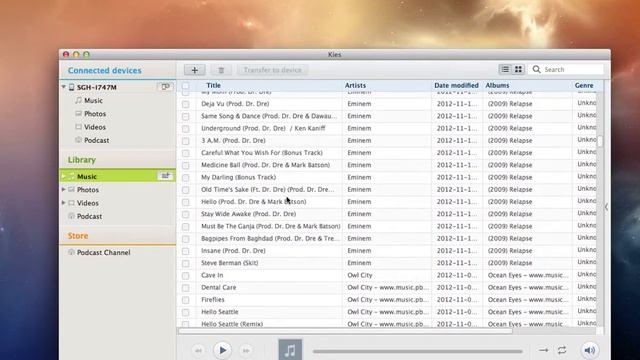Screen dimensions: 640x360
Task: Toggle repeat mode
Action: [562, 350]
